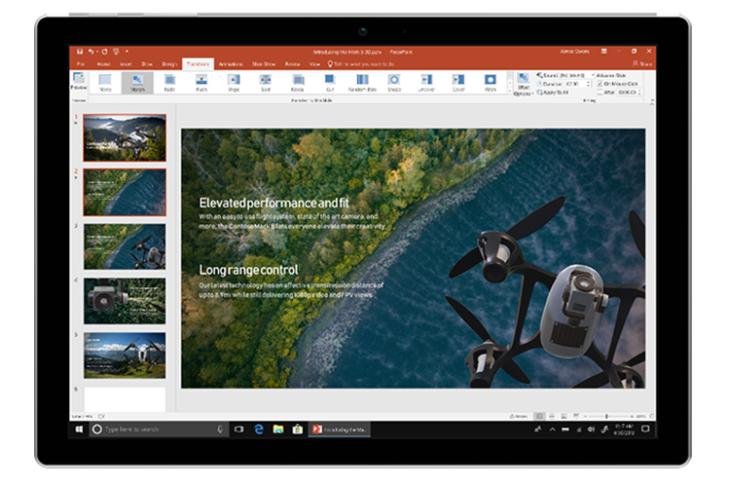Click the Share button
Image resolution: width=730 pixels, height=487 pixels.
coord(642,64)
